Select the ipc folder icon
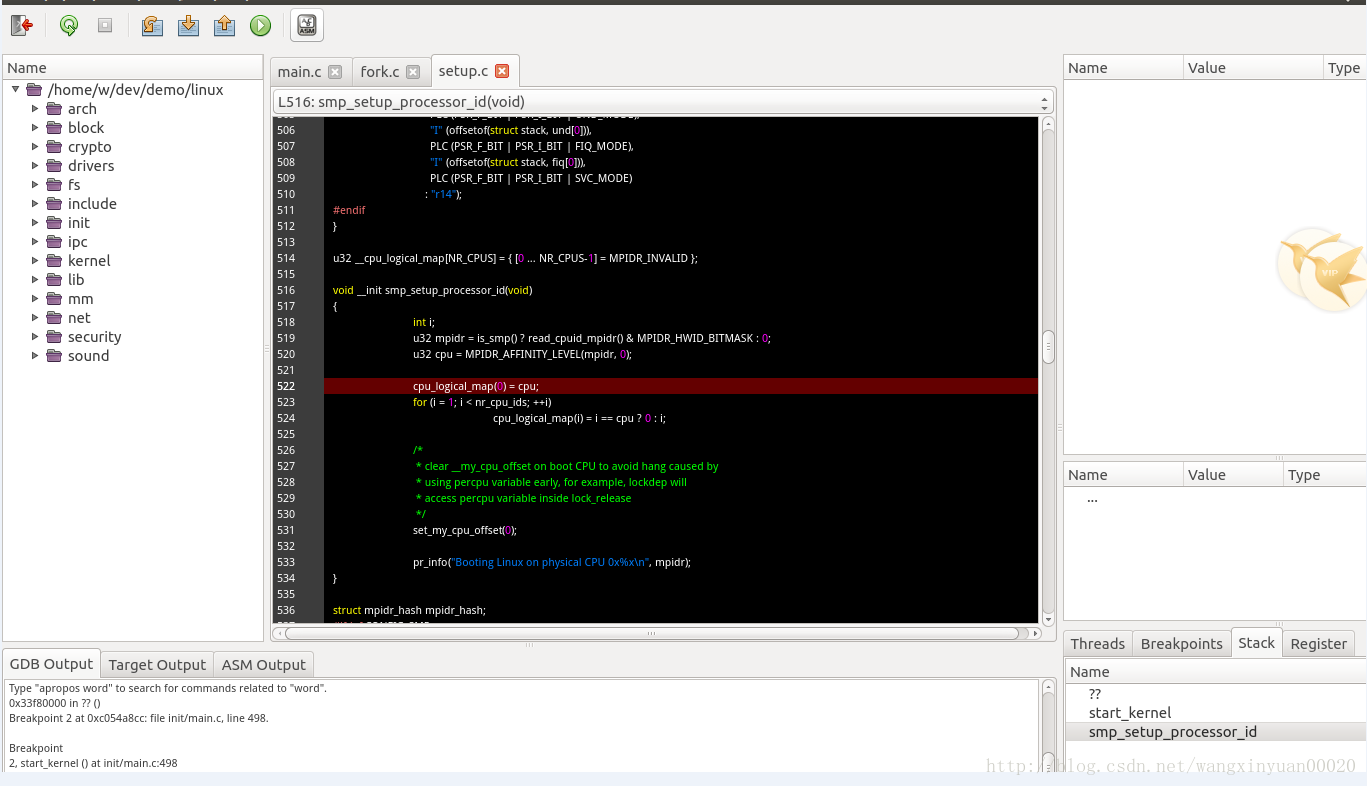This screenshot has width=1367, height=786. pos(54,242)
